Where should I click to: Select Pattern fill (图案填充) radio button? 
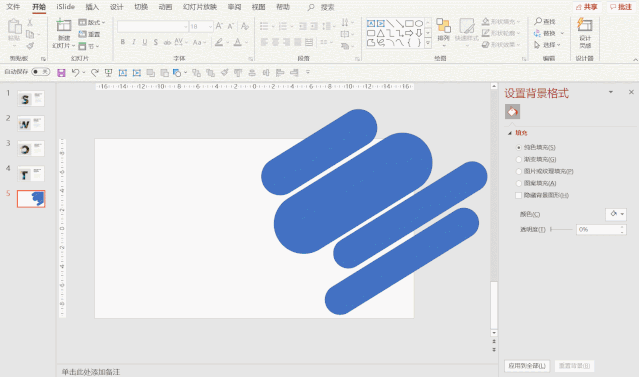pyautogui.click(x=519, y=183)
